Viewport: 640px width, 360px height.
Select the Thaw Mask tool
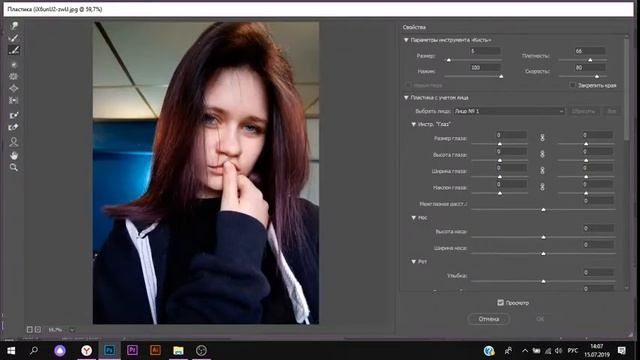[x=14, y=127]
